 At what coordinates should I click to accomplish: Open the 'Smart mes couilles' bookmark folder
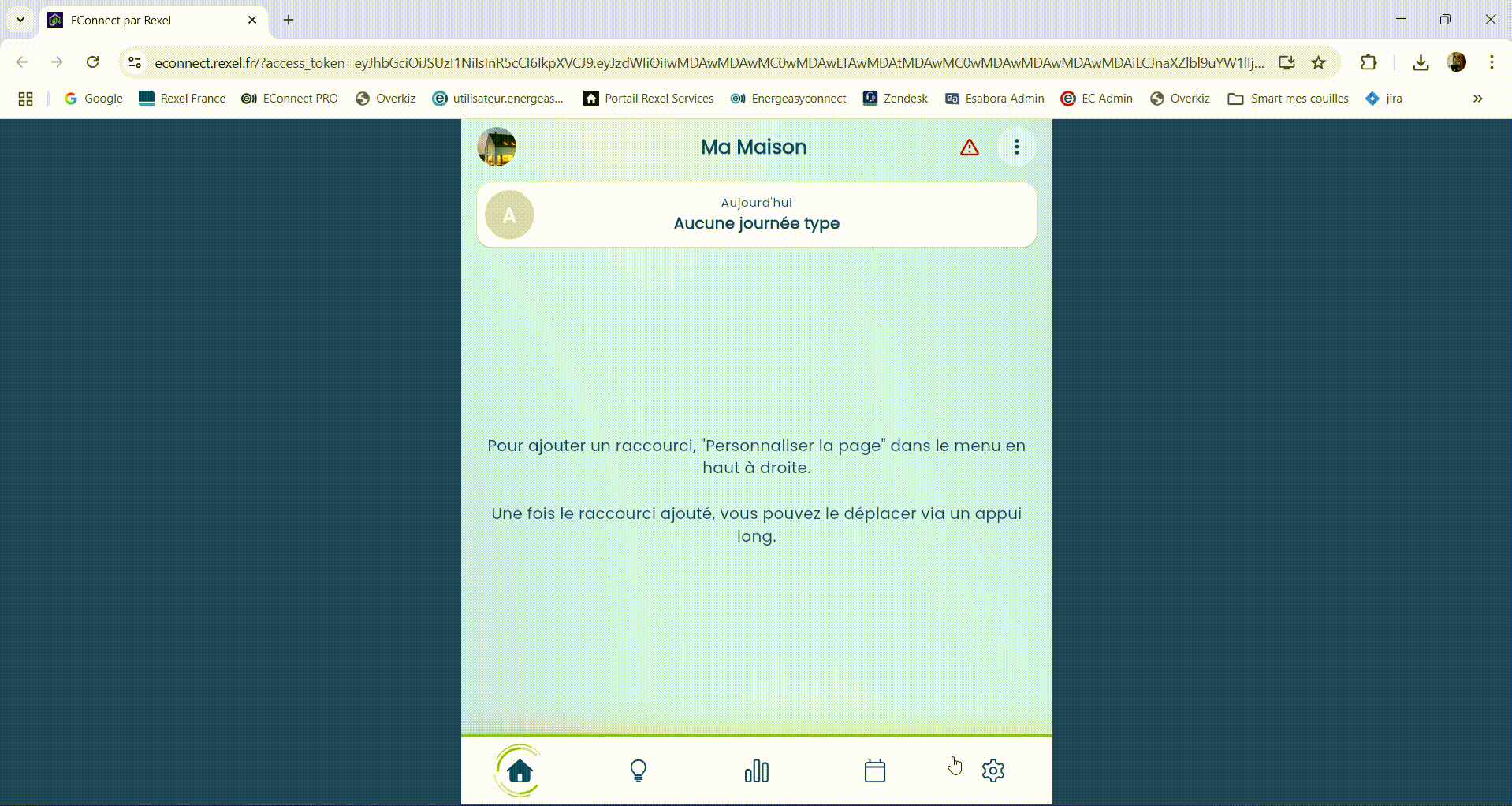coord(1288,99)
